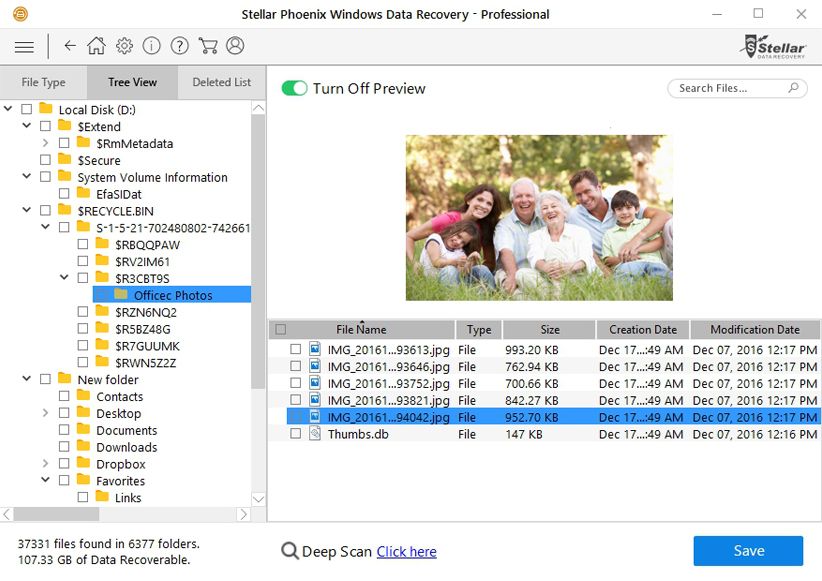
Task: Click the Thumbs.db file icon
Action: point(315,434)
